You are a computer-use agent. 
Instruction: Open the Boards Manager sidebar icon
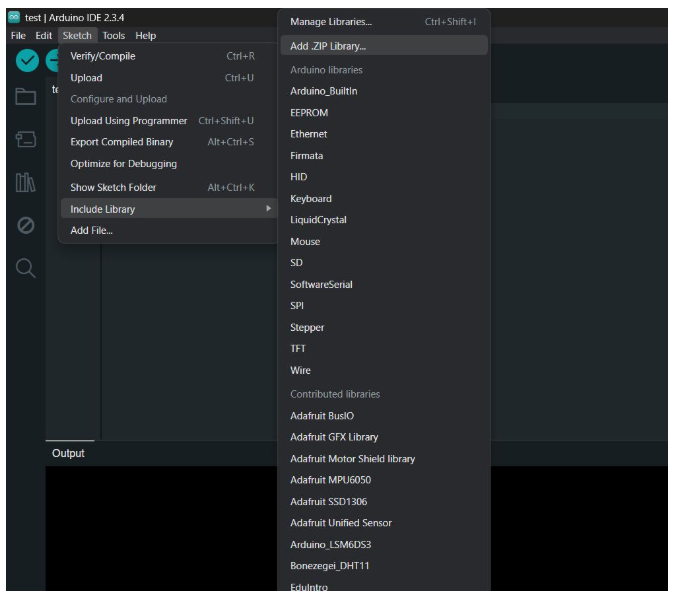click(x=26, y=139)
